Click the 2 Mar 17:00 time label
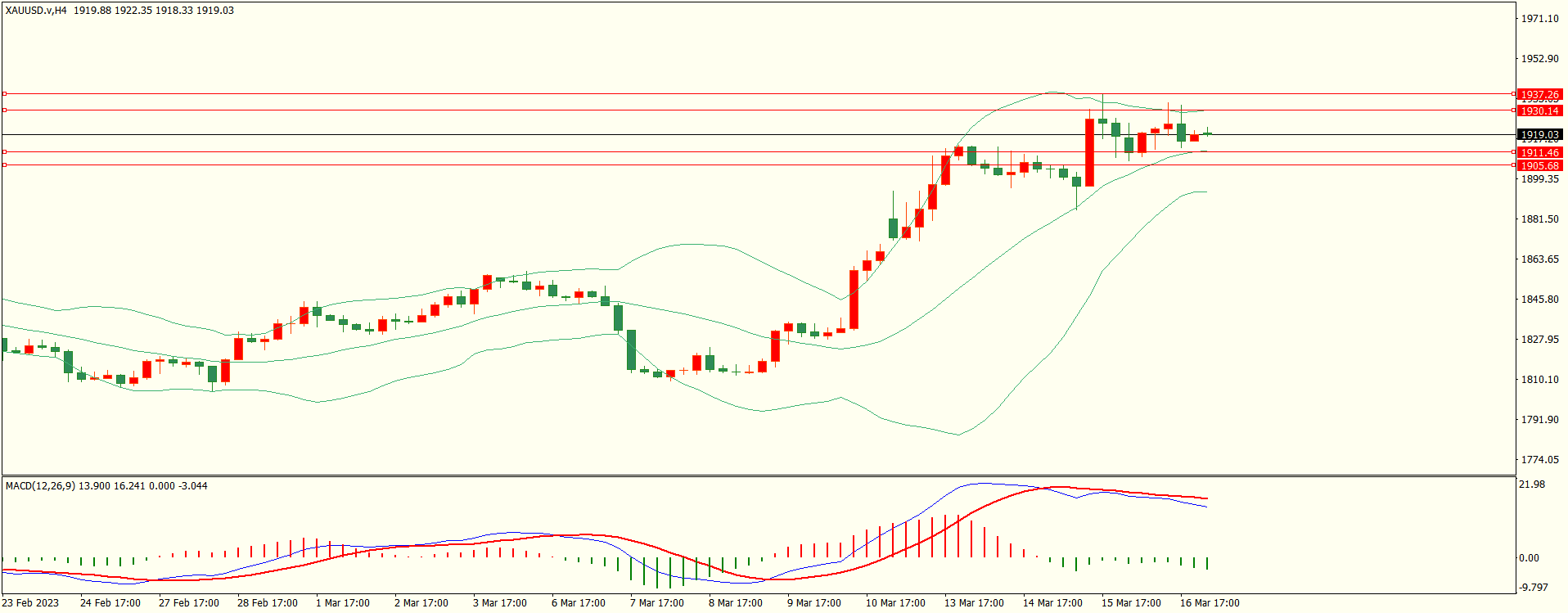 click(421, 603)
